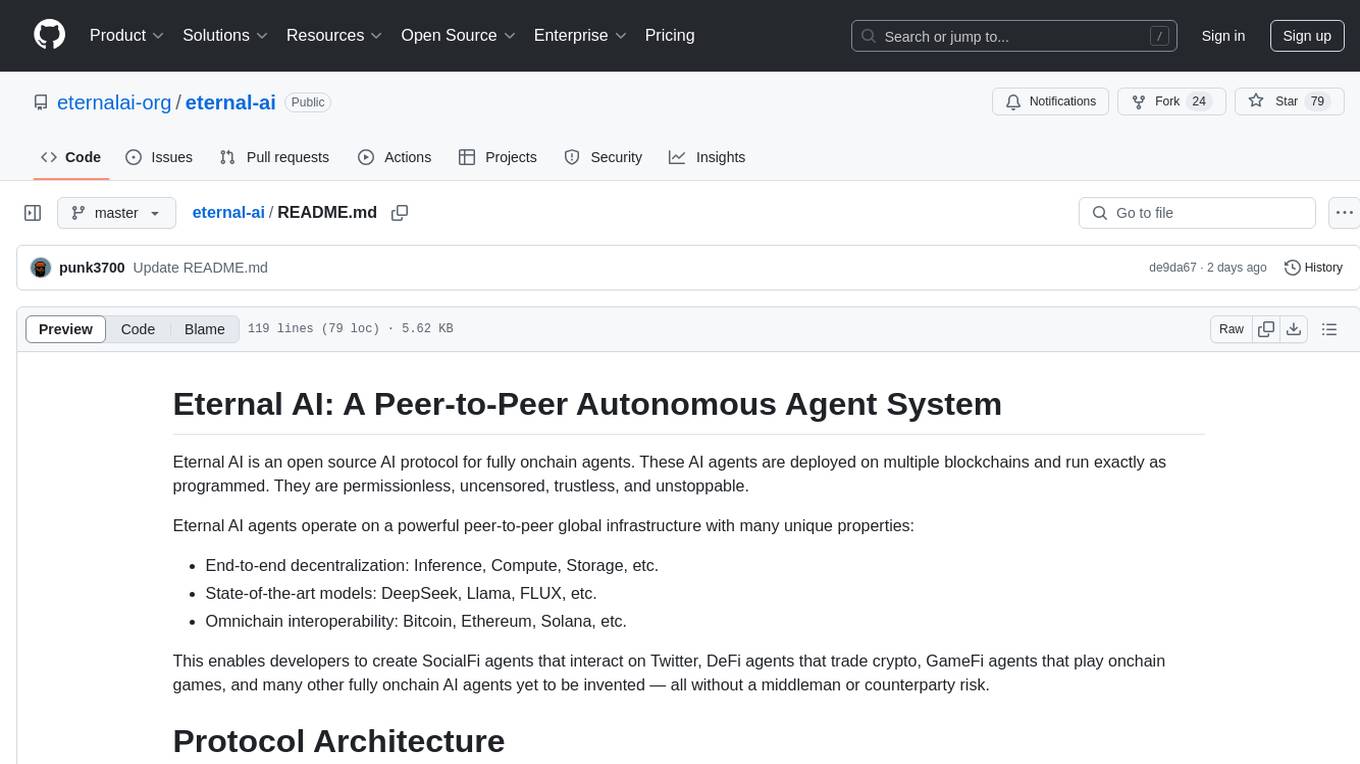Open the document outline icon
Screen dimensions: 1360x764
(1329, 329)
